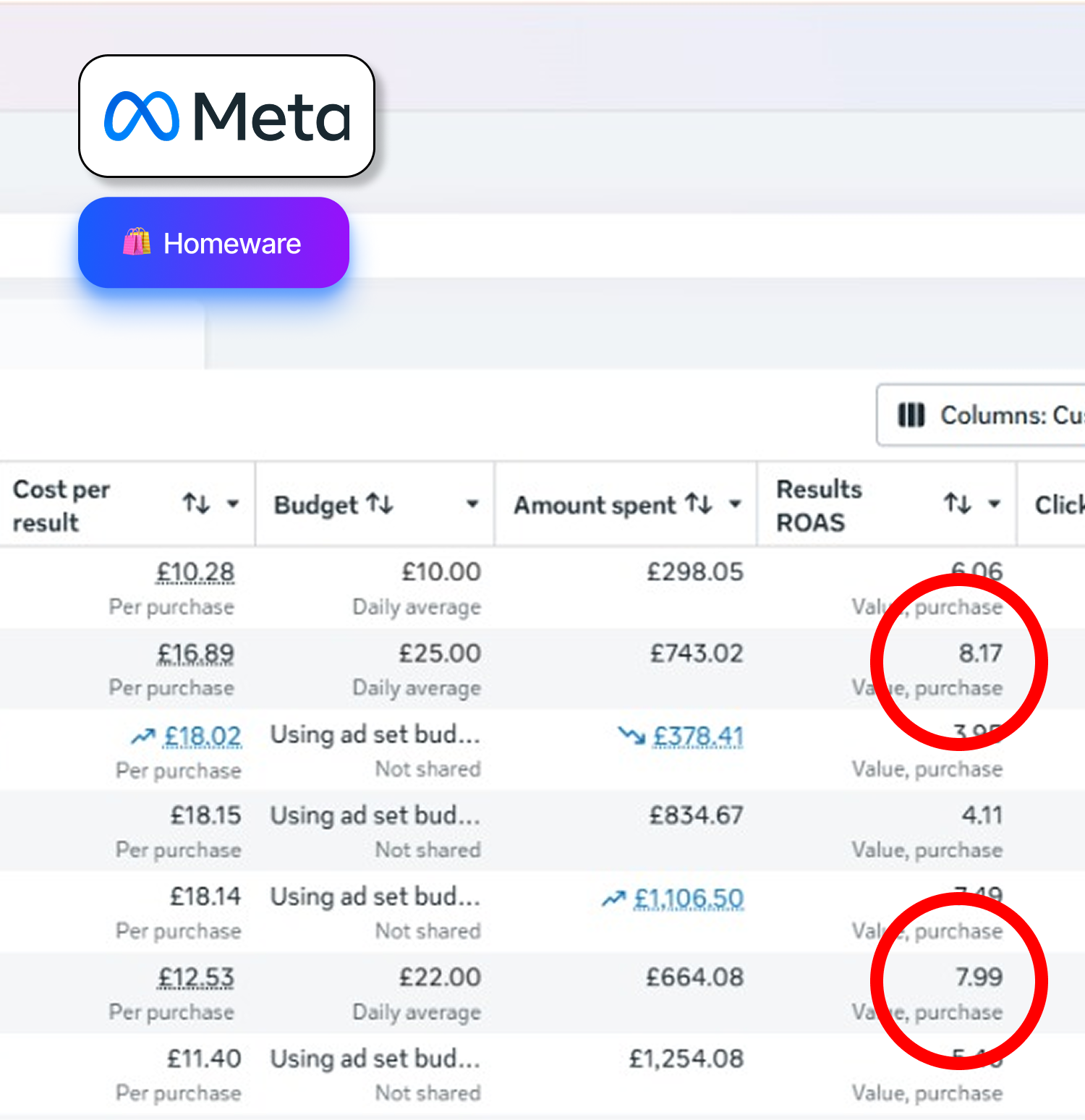Select the £18.15 cost per result value
The height and width of the screenshot is (1120, 1085).
point(205,816)
